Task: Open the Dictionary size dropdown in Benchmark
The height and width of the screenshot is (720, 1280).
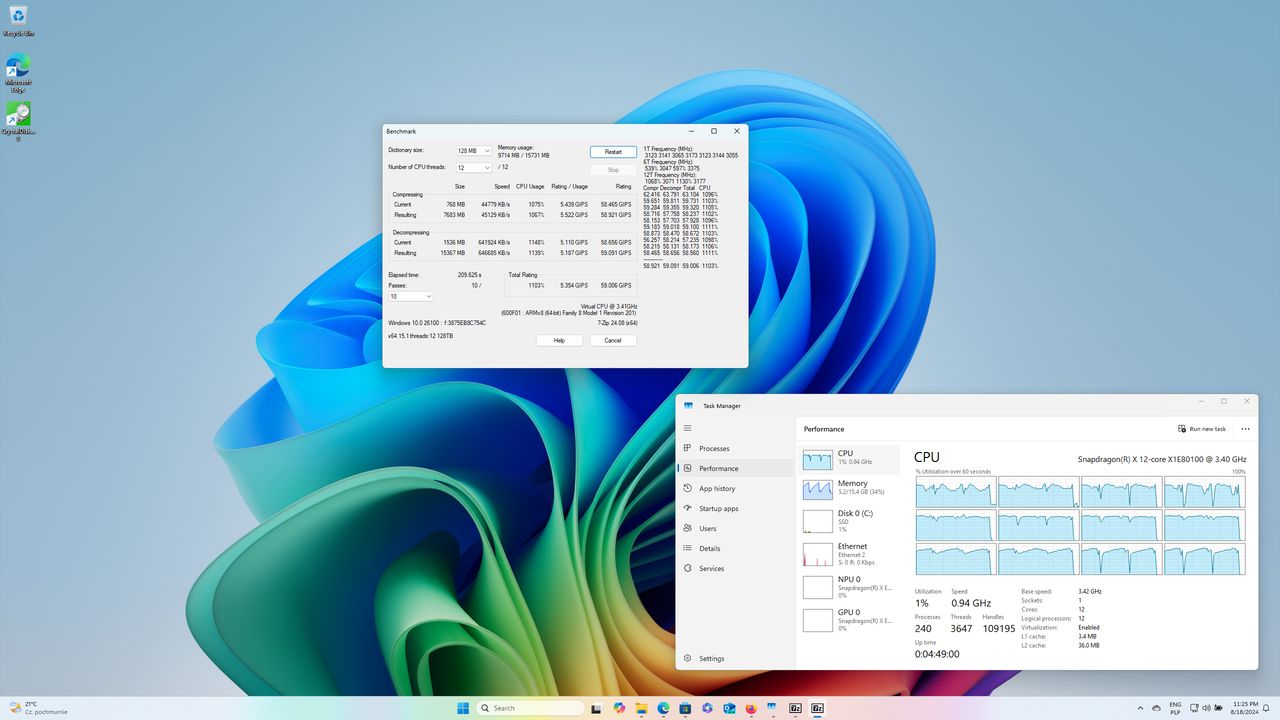Action: 474,151
